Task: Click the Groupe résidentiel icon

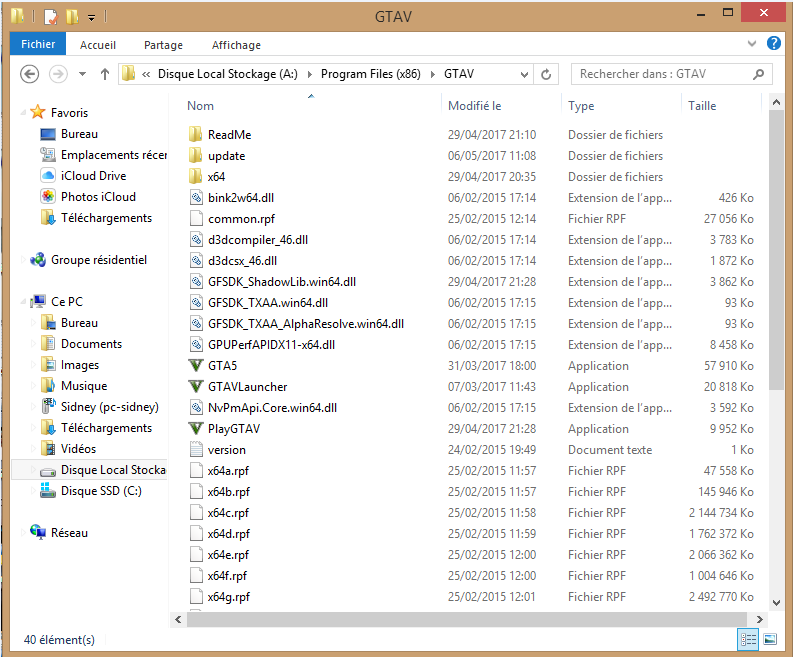Action: (x=38, y=259)
